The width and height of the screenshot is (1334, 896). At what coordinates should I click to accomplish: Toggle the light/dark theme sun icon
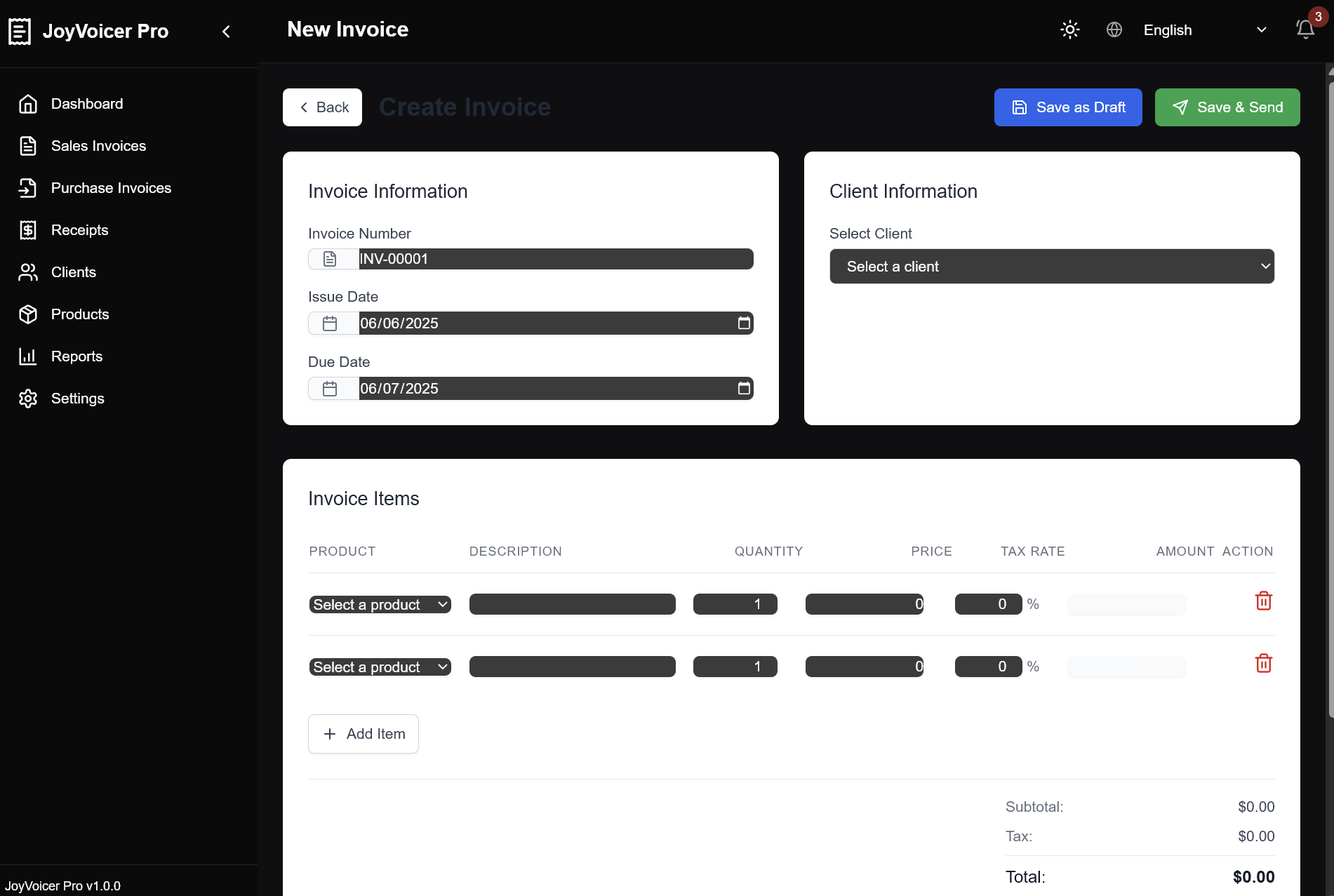pyautogui.click(x=1069, y=29)
